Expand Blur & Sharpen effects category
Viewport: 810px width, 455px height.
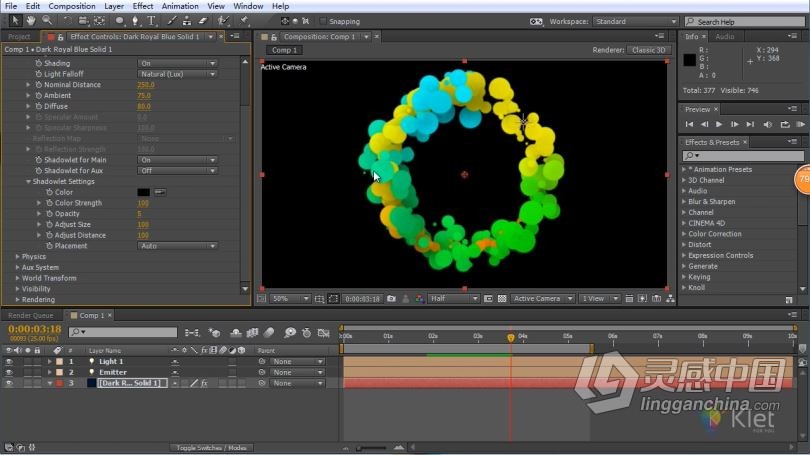point(684,201)
